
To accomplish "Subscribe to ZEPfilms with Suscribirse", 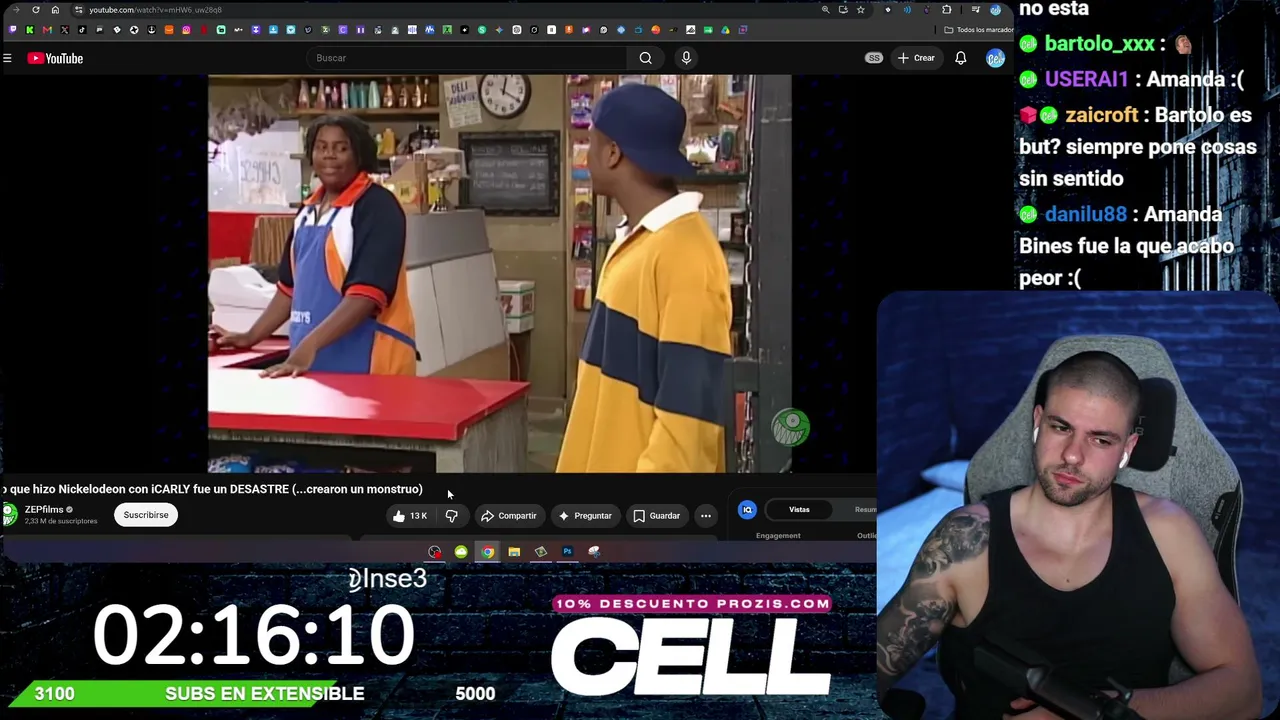I will pyautogui.click(x=146, y=515).
